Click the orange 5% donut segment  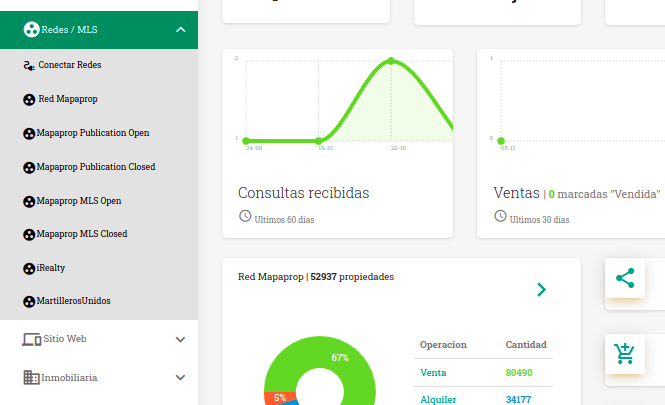point(278,398)
